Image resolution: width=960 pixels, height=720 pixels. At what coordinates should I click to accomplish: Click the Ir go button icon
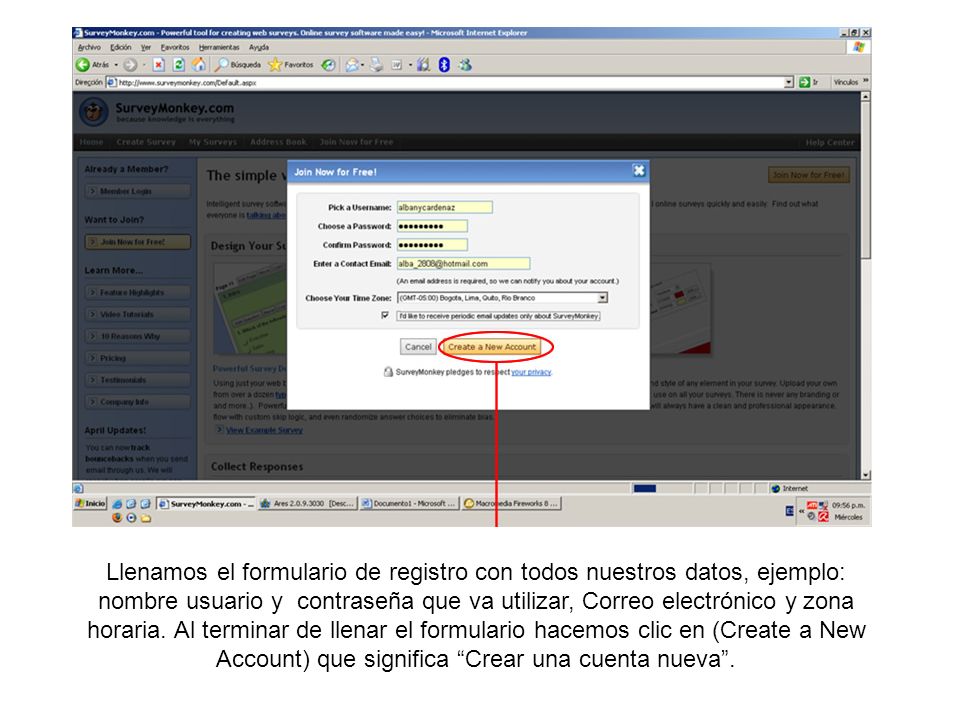click(x=804, y=82)
